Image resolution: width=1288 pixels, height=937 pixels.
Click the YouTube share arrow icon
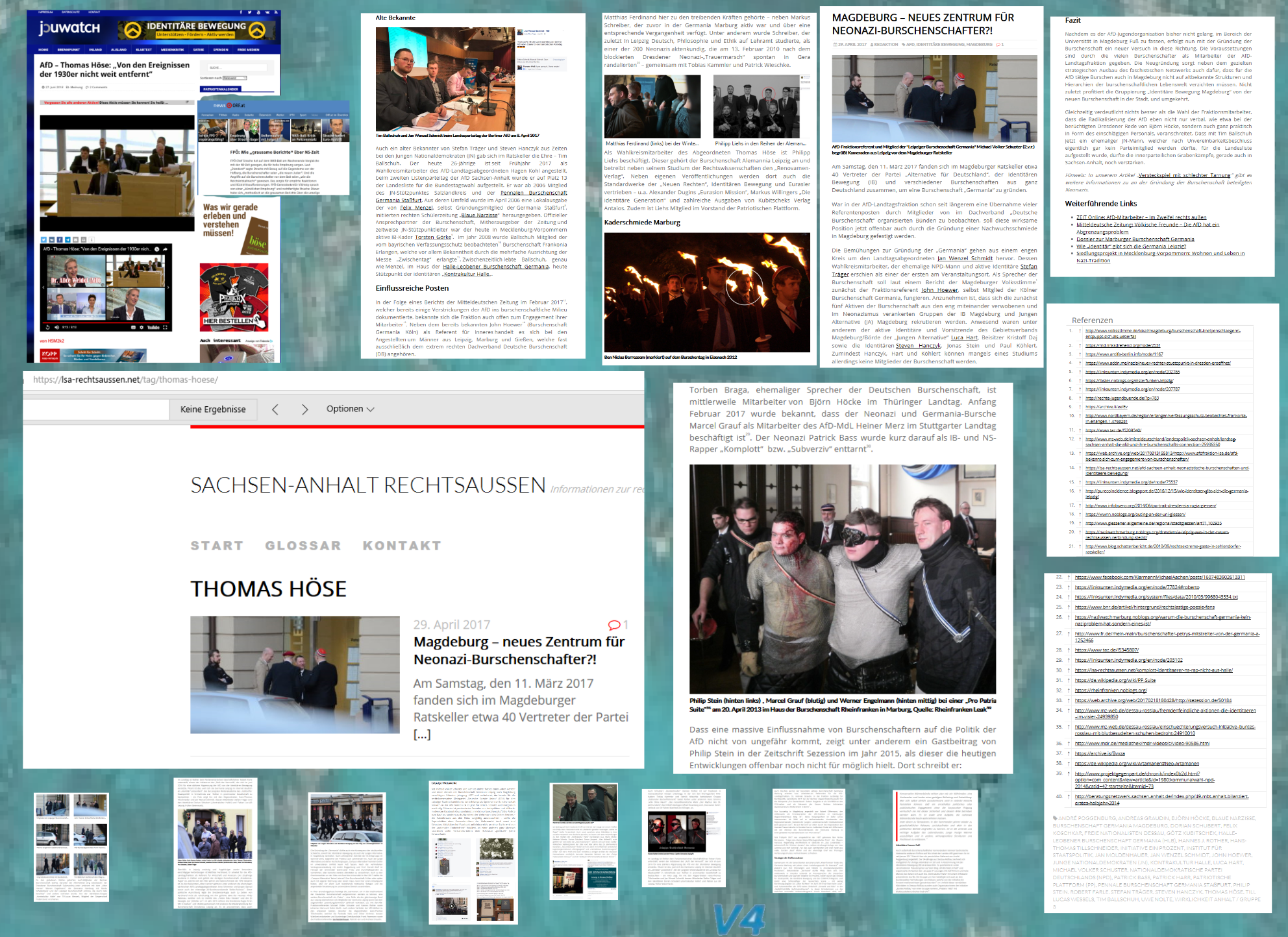(x=165, y=249)
